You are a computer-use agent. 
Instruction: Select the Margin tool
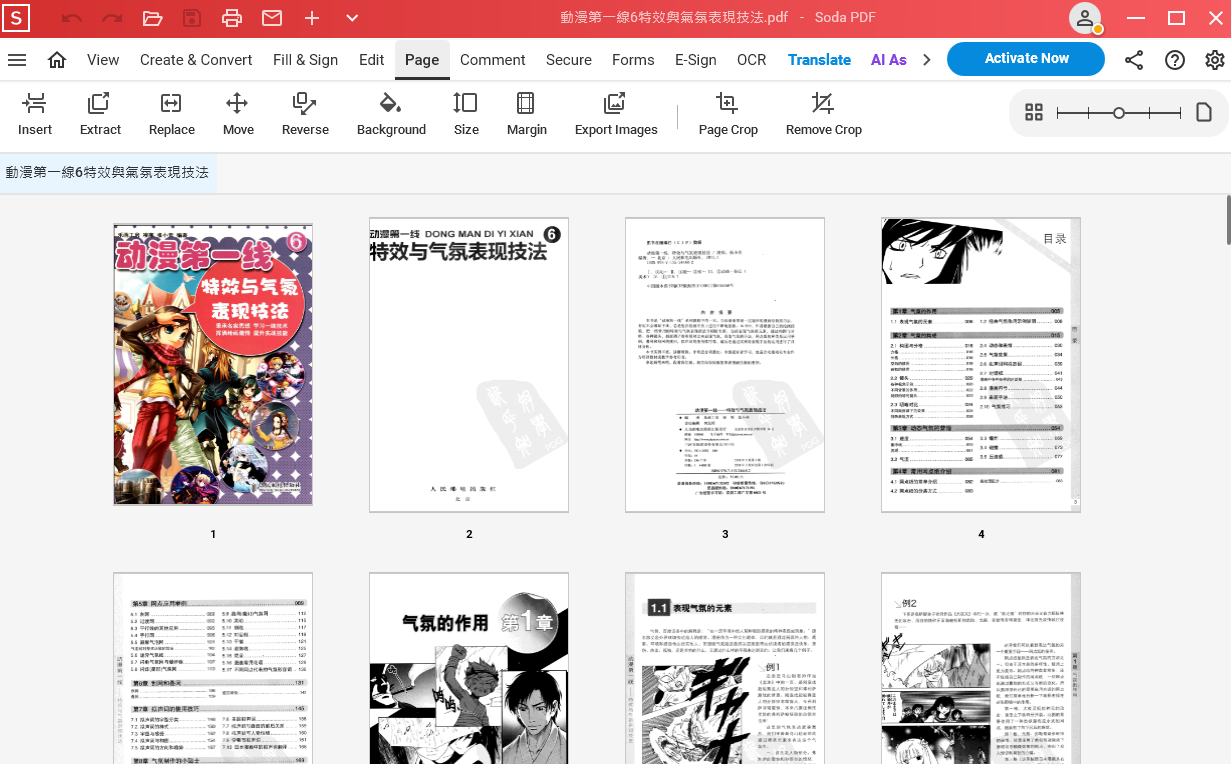coord(526,114)
